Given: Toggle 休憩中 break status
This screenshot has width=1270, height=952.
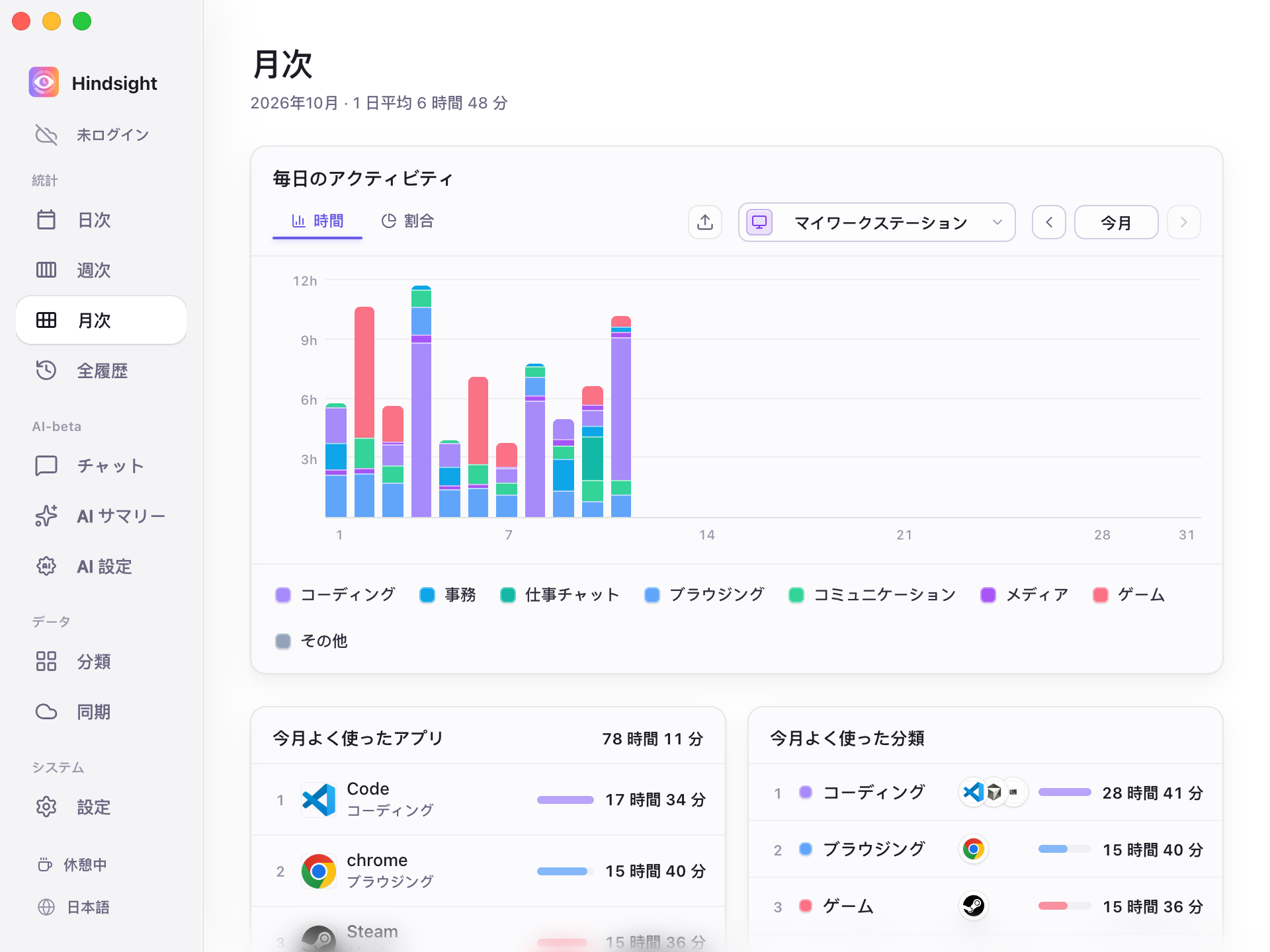Looking at the screenshot, I should 72,865.
